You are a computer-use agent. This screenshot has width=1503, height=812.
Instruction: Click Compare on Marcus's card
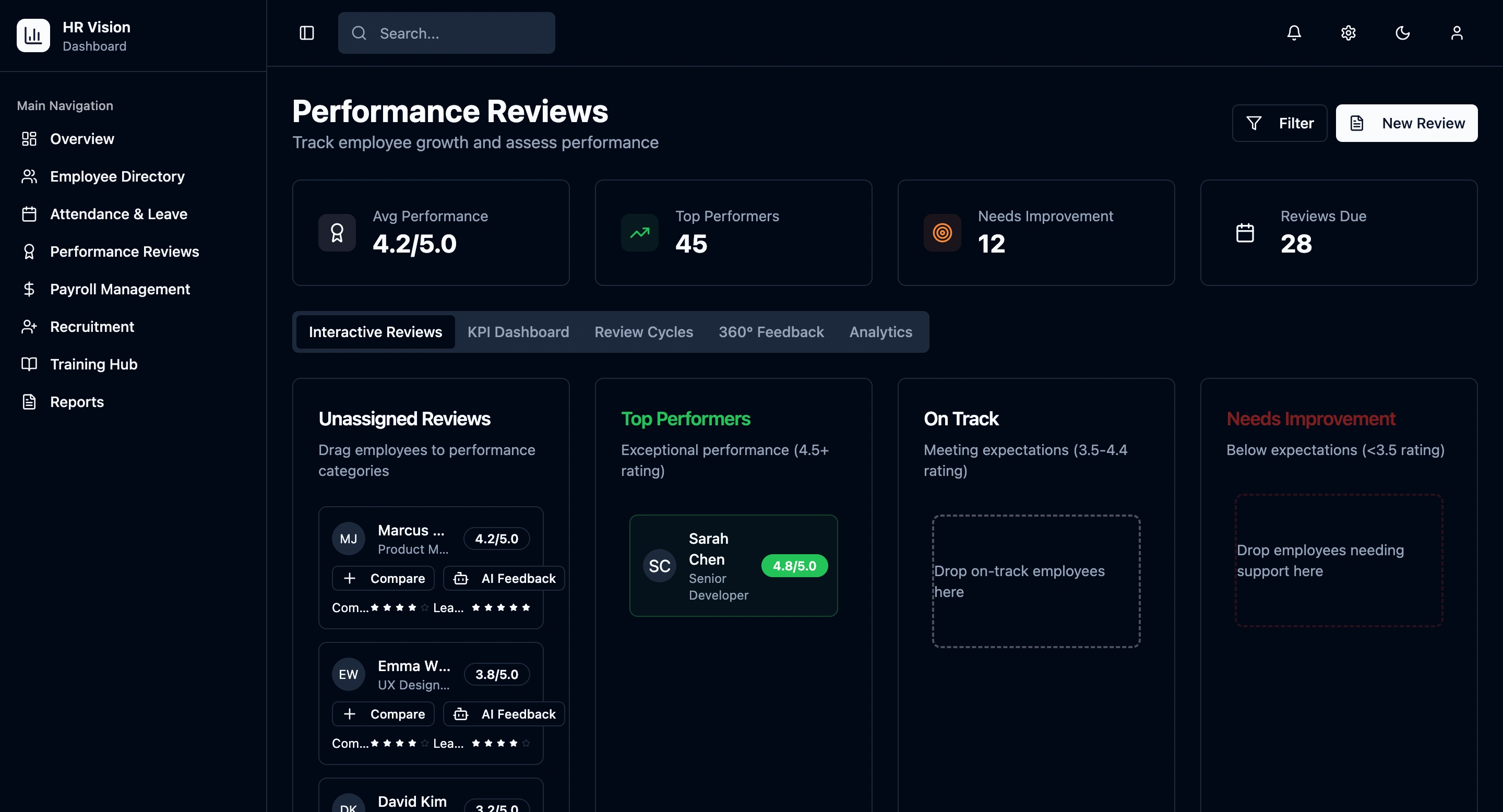383,578
